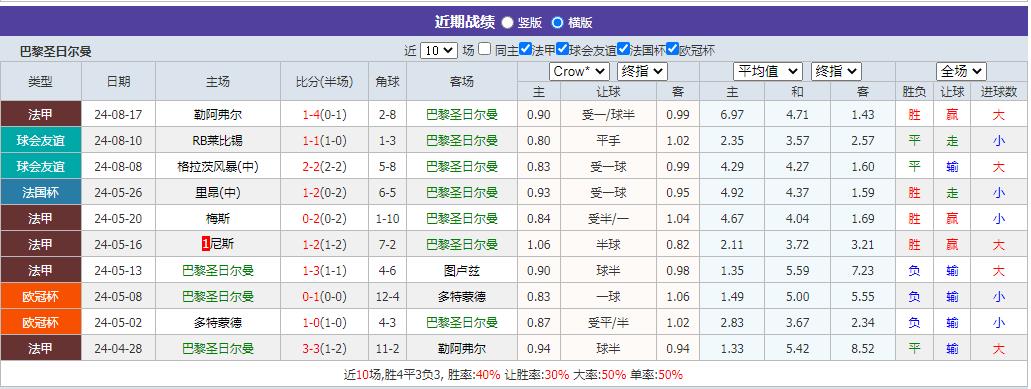
Task: Open the 1-4(0-1) score link
Action: point(324,114)
